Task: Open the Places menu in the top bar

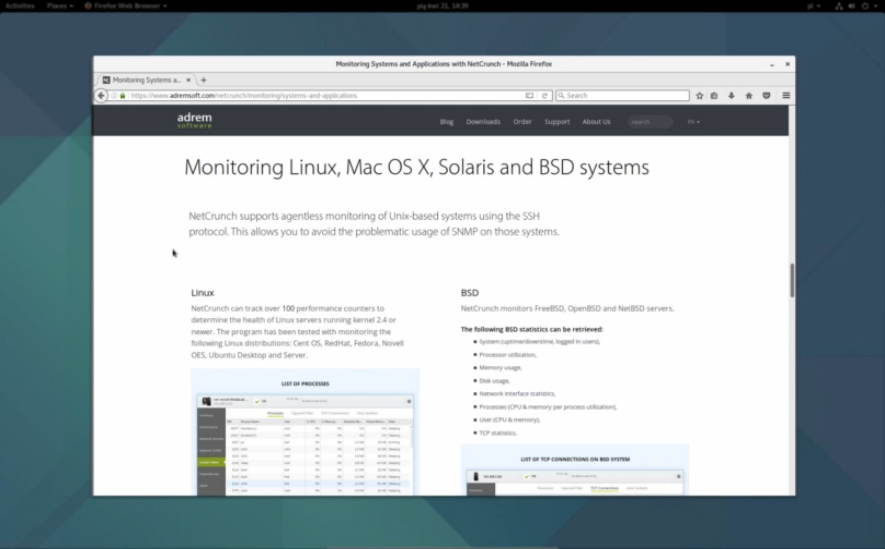Action: tap(60, 6)
